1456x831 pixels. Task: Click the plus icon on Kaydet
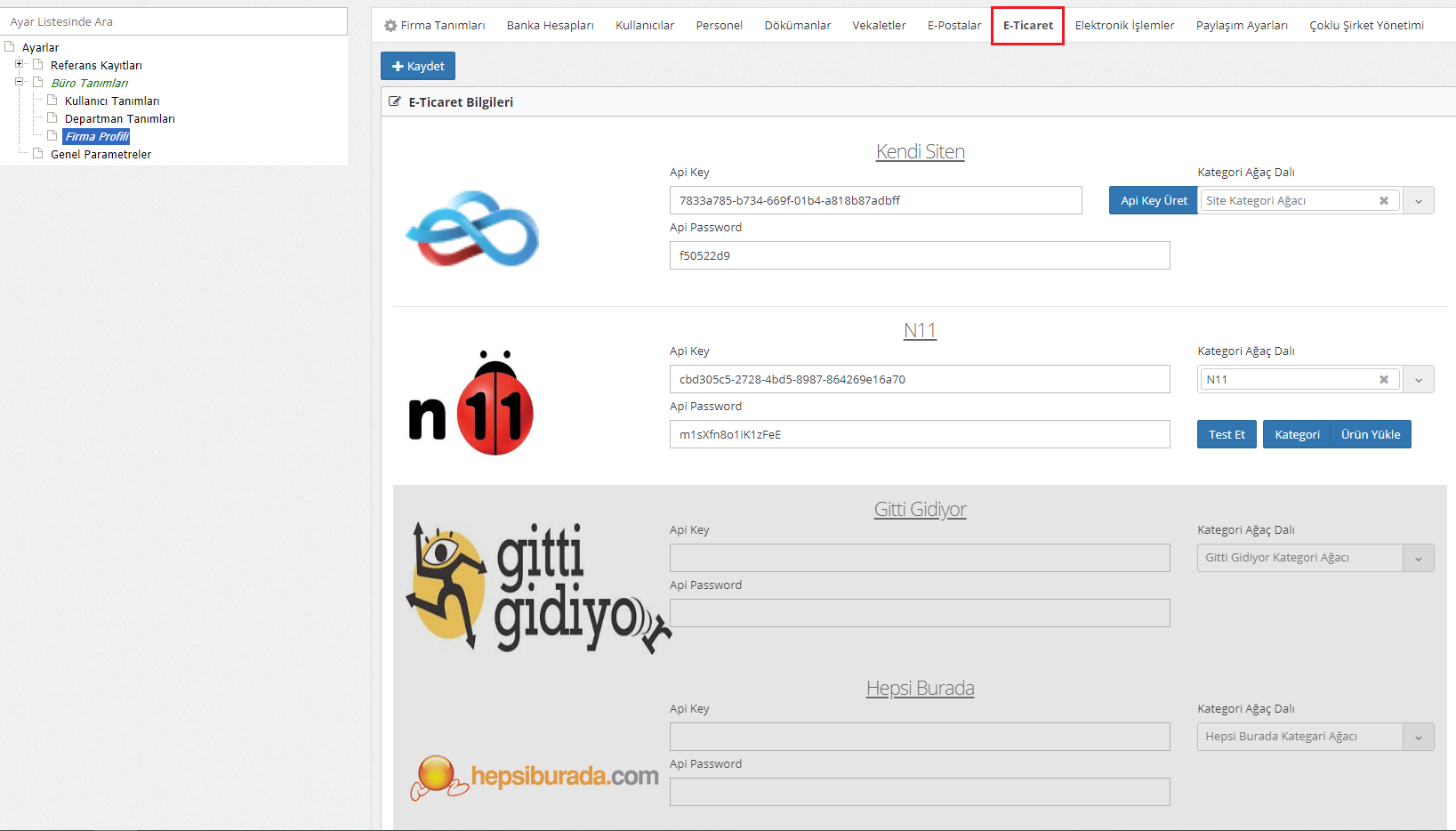pos(397,65)
